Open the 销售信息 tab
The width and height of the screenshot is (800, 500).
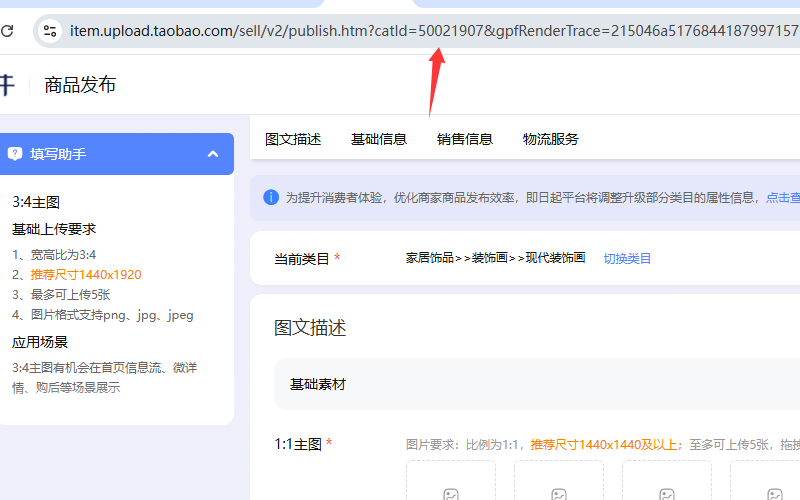click(x=465, y=139)
